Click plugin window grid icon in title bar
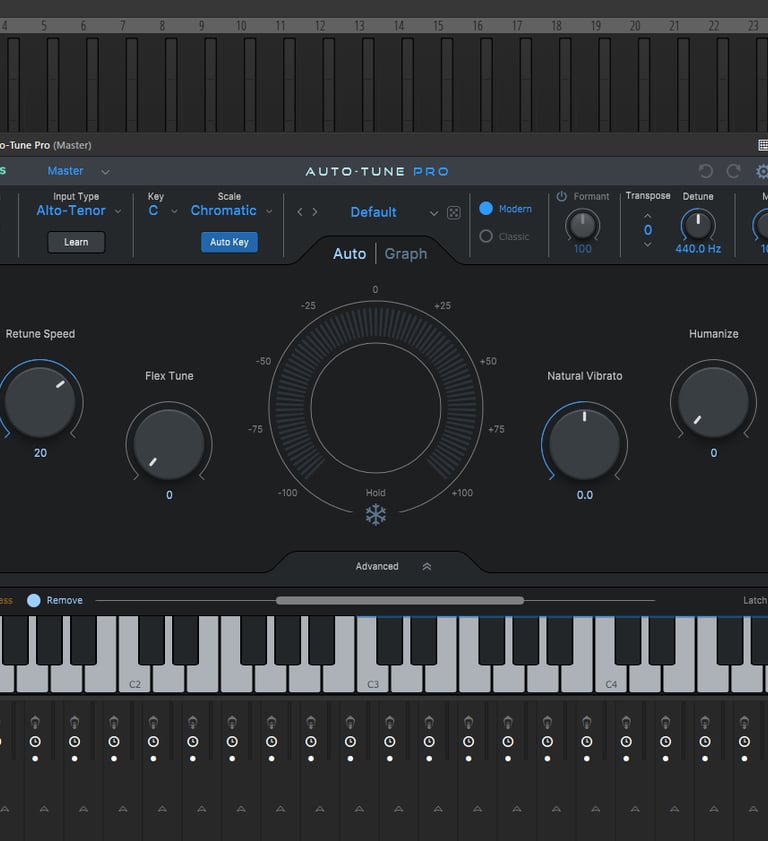Screen dimensions: 768x841 (763, 145)
